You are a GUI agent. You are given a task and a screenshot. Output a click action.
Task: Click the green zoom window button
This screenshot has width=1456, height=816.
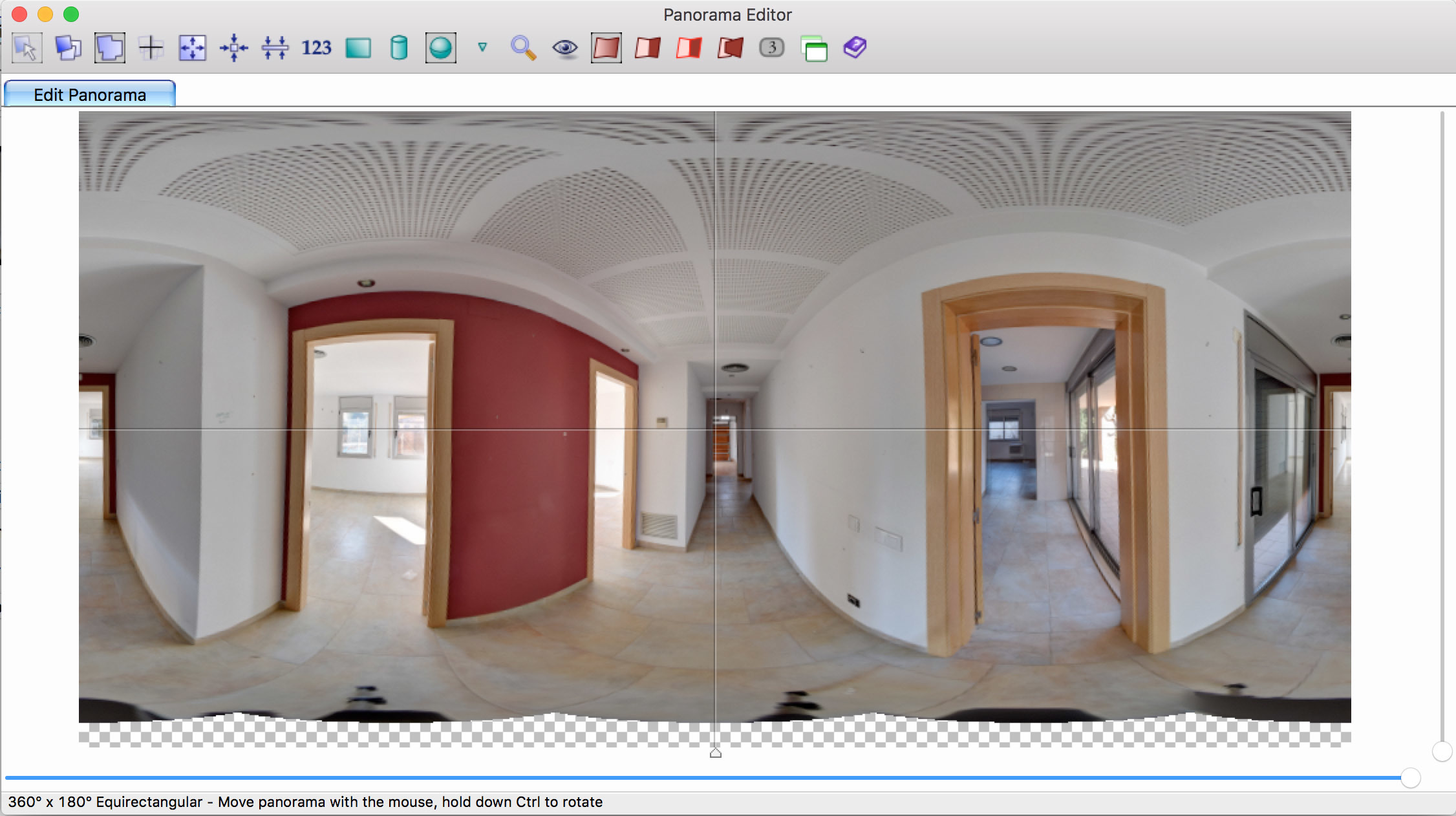71,14
